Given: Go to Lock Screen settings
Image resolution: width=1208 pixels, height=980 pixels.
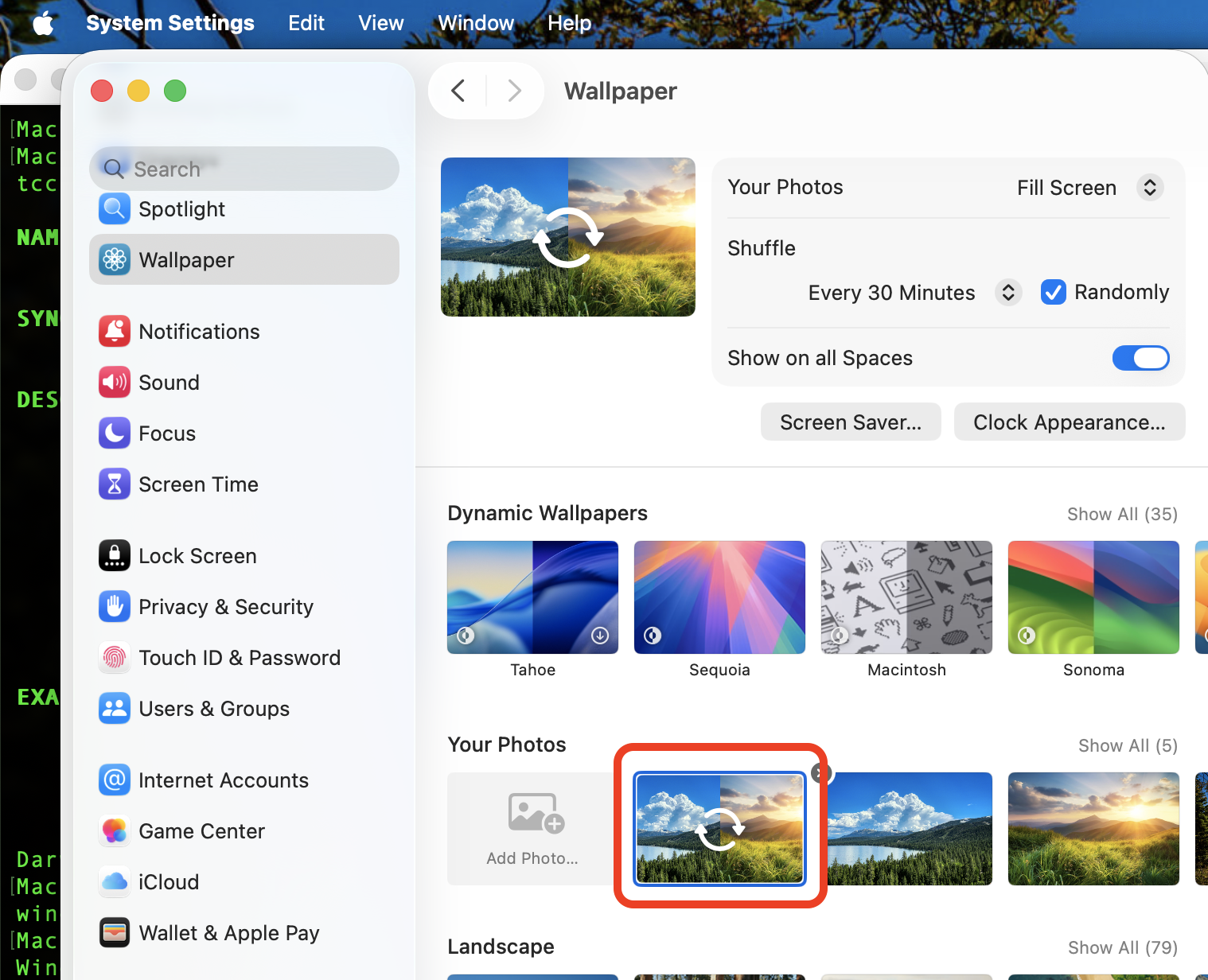Looking at the screenshot, I should click(x=244, y=556).
